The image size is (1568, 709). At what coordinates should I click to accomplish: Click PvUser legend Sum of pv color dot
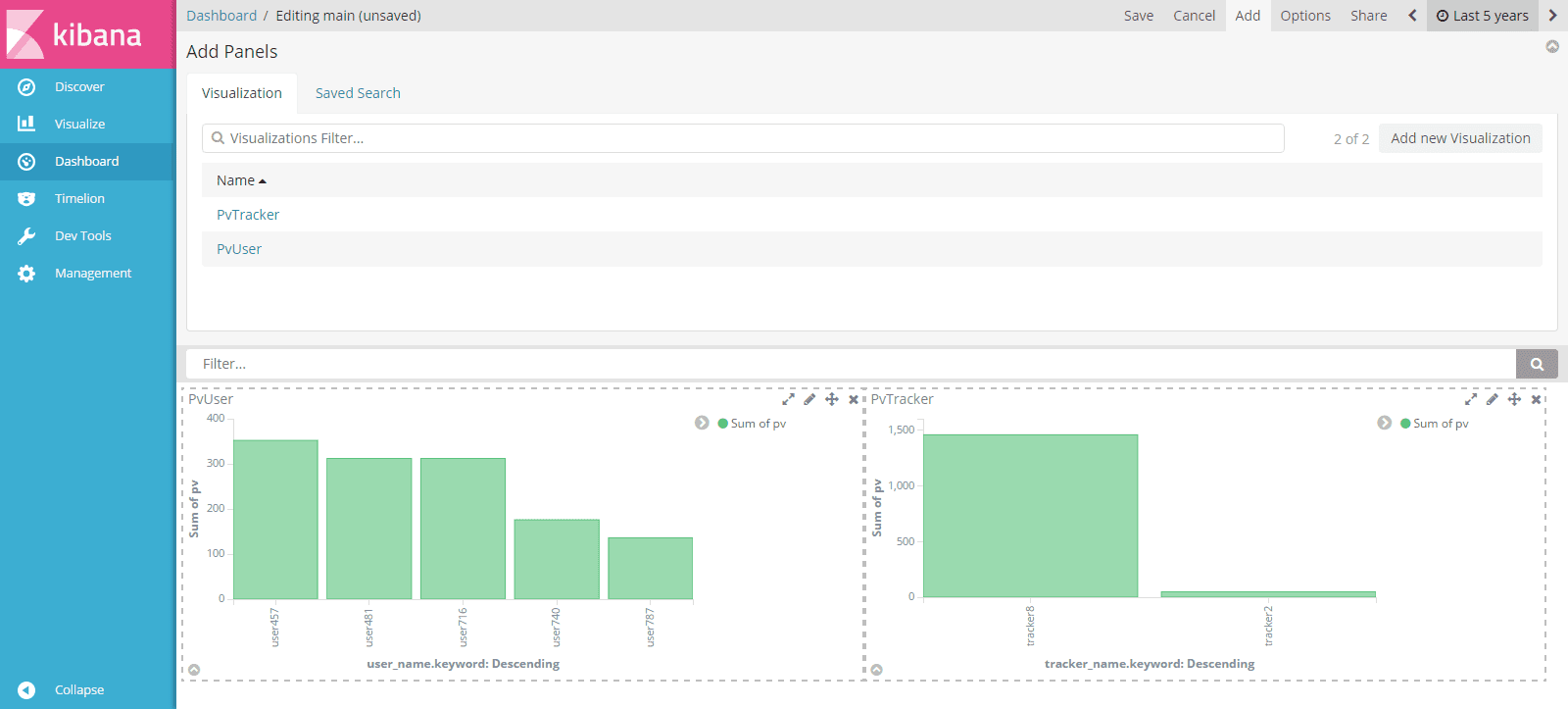click(x=722, y=424)
